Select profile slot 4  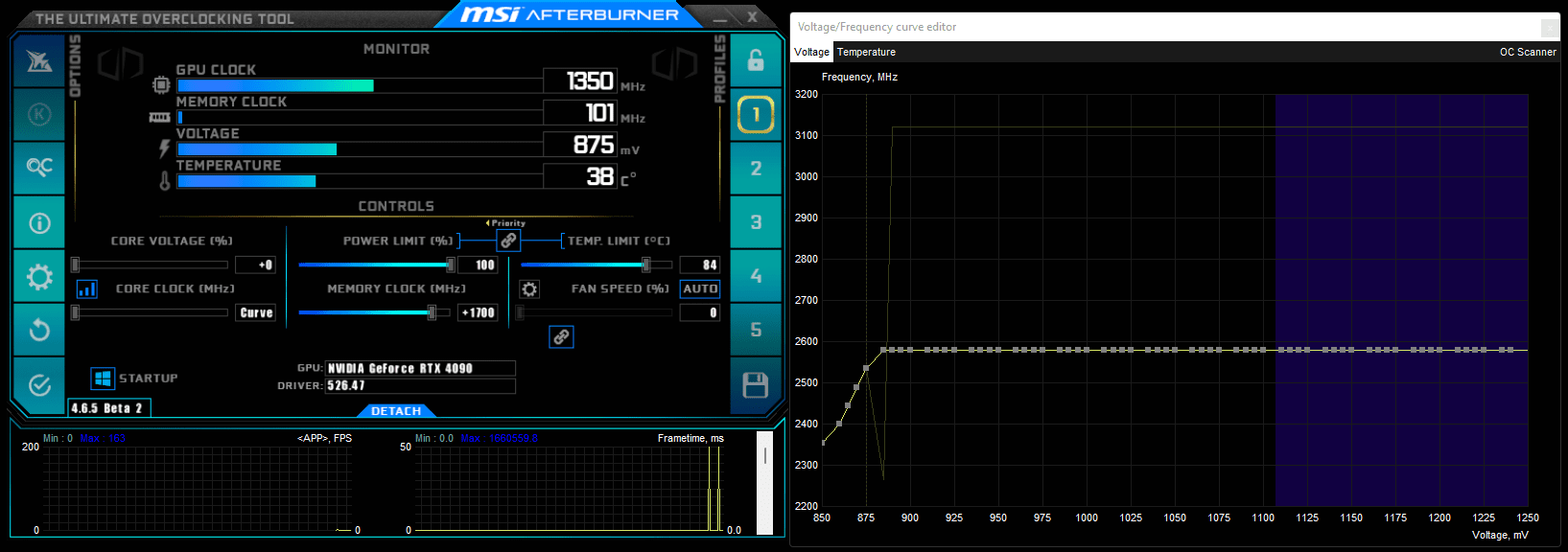point(756,276)
